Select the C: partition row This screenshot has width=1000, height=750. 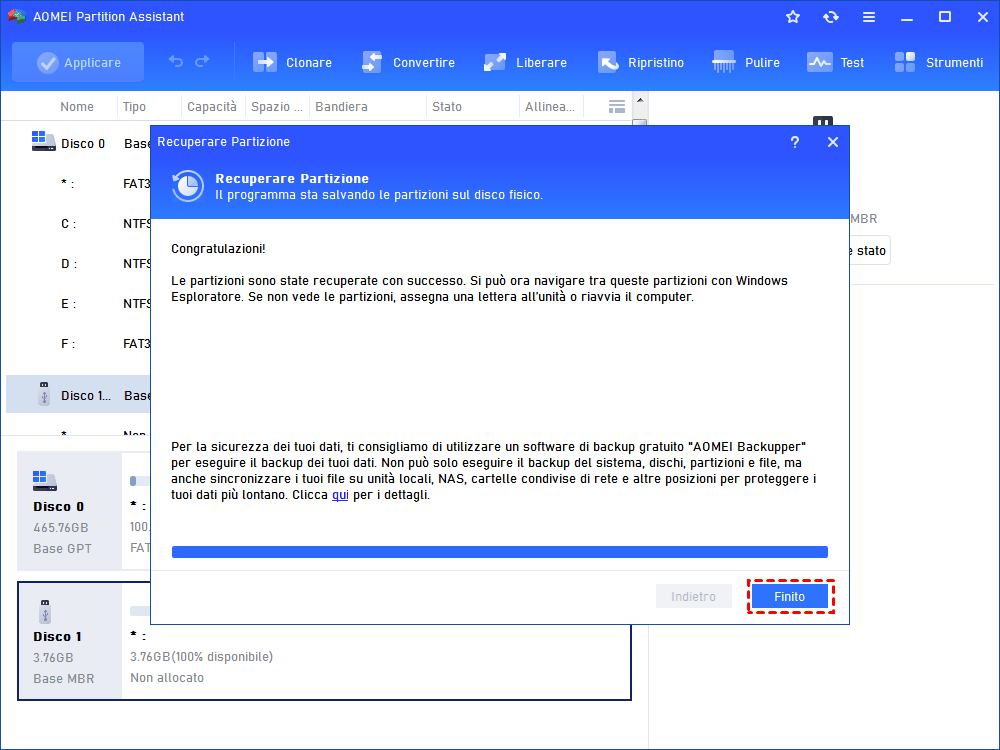pyautogui.click(x=78, y=224)
